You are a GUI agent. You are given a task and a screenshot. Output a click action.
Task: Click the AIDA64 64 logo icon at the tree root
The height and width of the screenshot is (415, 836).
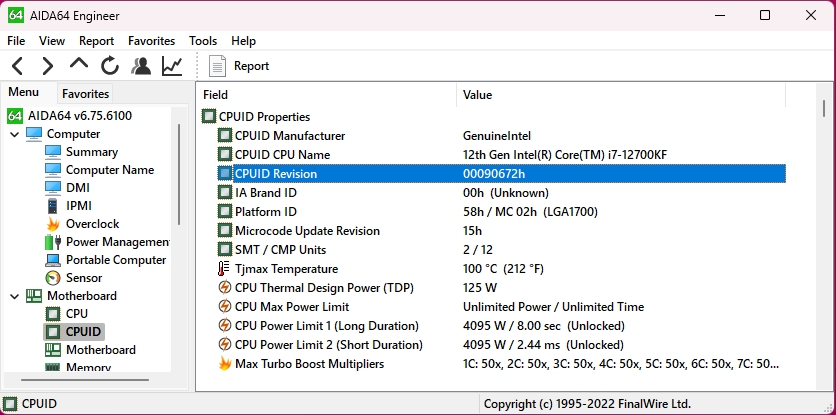(15, 116)
